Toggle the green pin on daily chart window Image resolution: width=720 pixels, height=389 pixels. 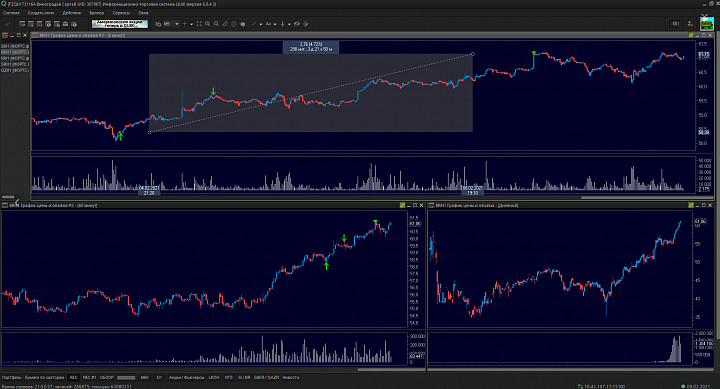pos(691,205)
